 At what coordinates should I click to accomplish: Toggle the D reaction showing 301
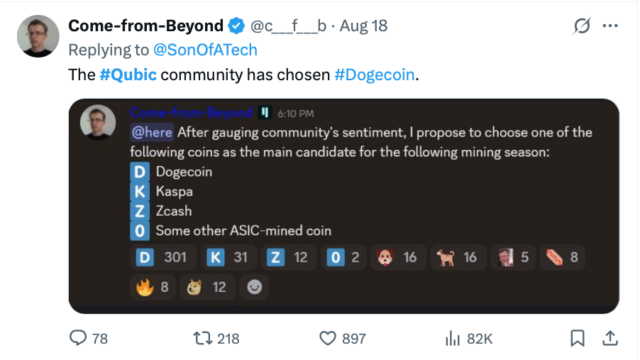point(161,258)
